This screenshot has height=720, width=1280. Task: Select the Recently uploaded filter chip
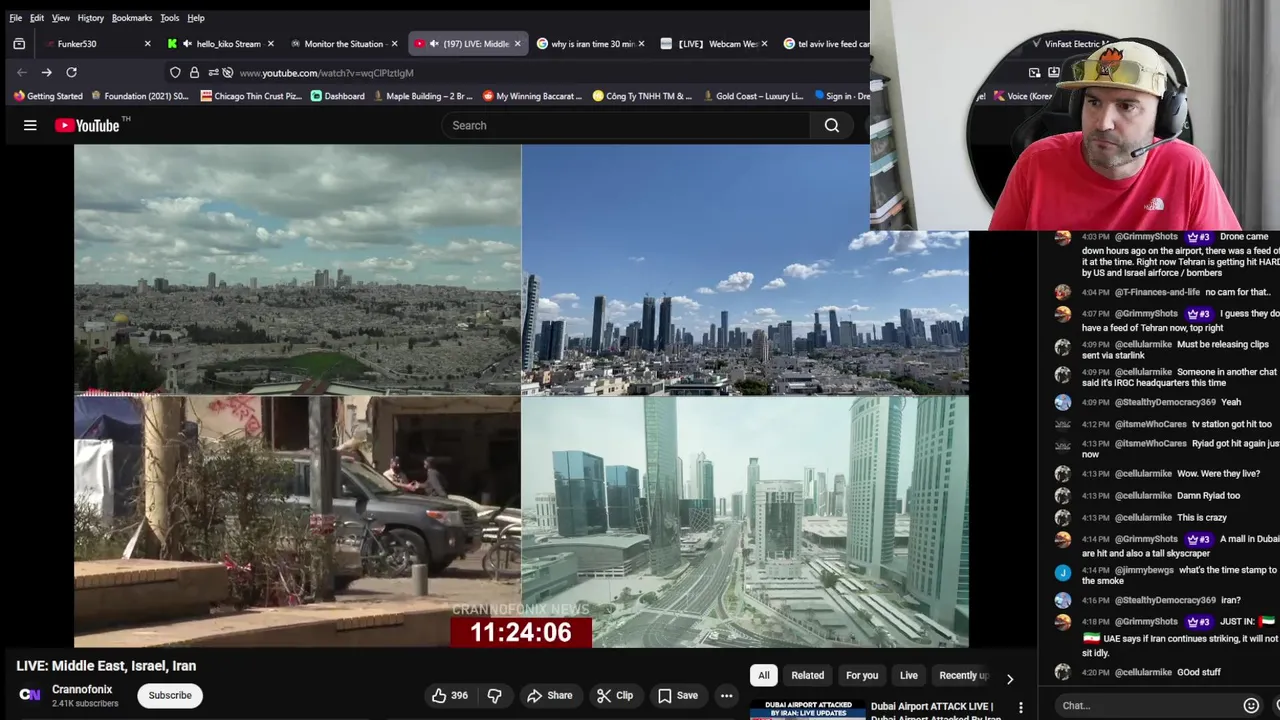tap(962, 675)
